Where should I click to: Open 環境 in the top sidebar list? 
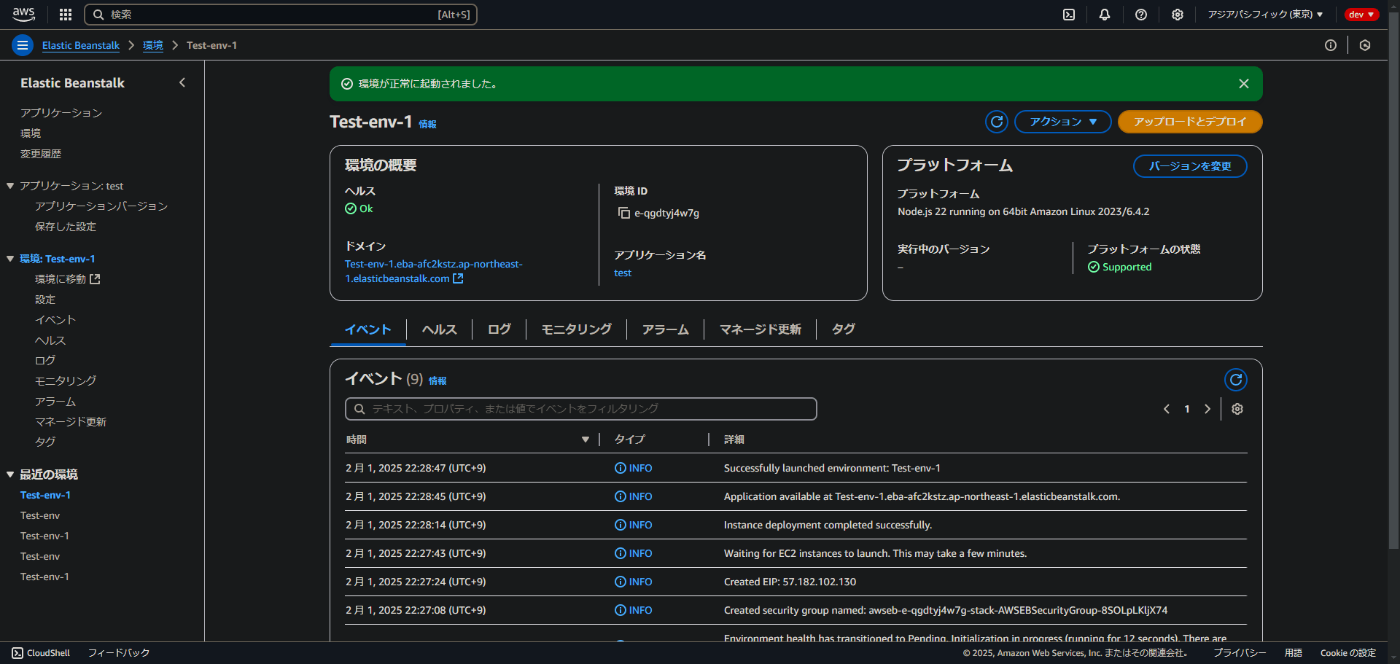coord(30,133)
